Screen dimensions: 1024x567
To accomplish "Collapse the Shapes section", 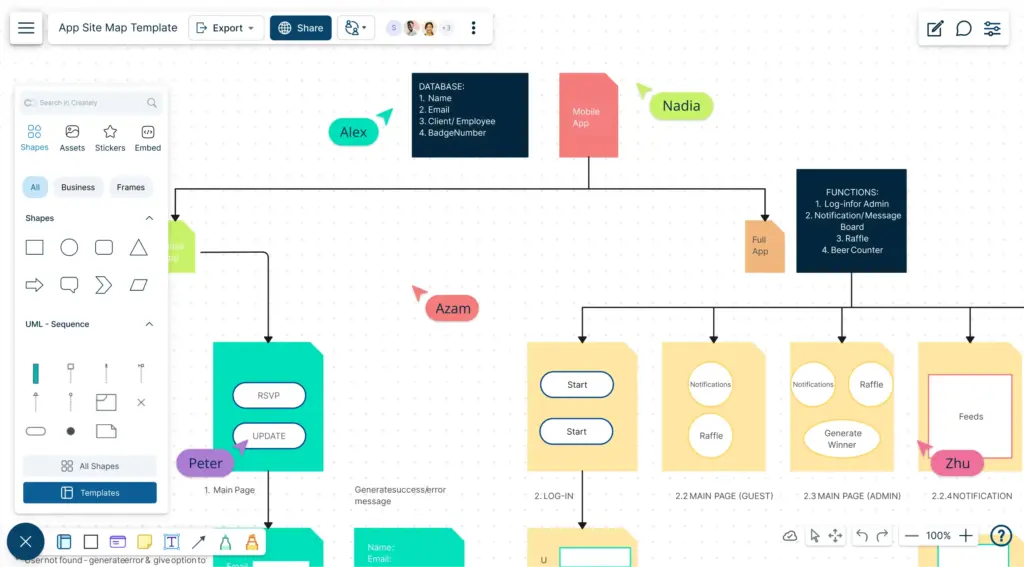I will 149,218.
